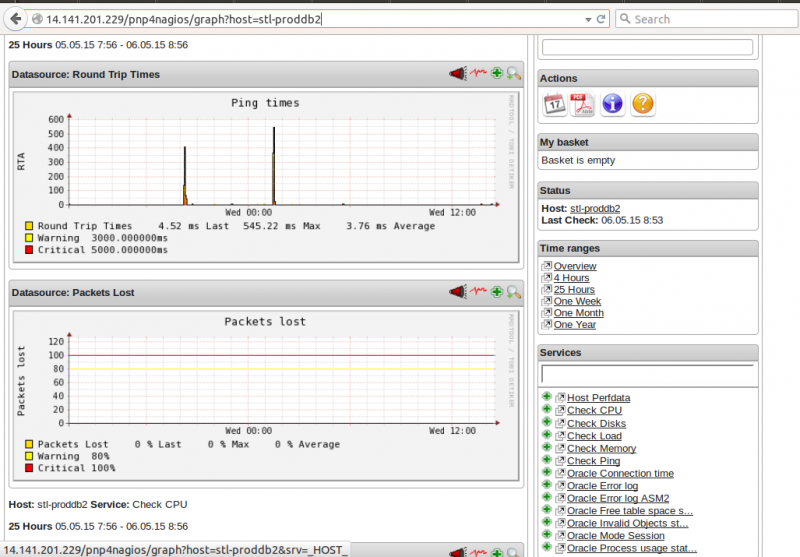Open the Check Memory service link

[602, 449]
